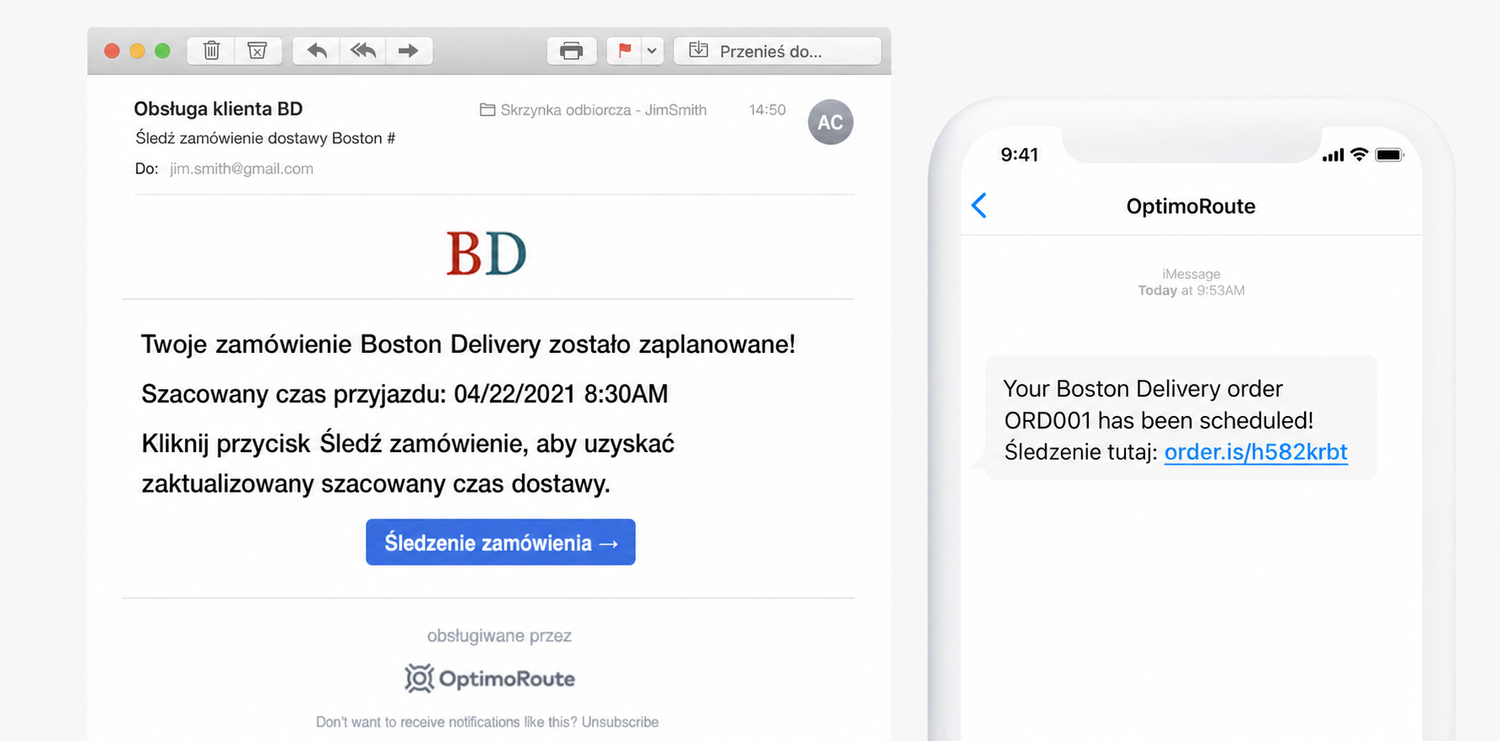Viewport: 1500px width, 741px height.
Task: Click the junk mail box icon
Action: [x=257, y=51]
